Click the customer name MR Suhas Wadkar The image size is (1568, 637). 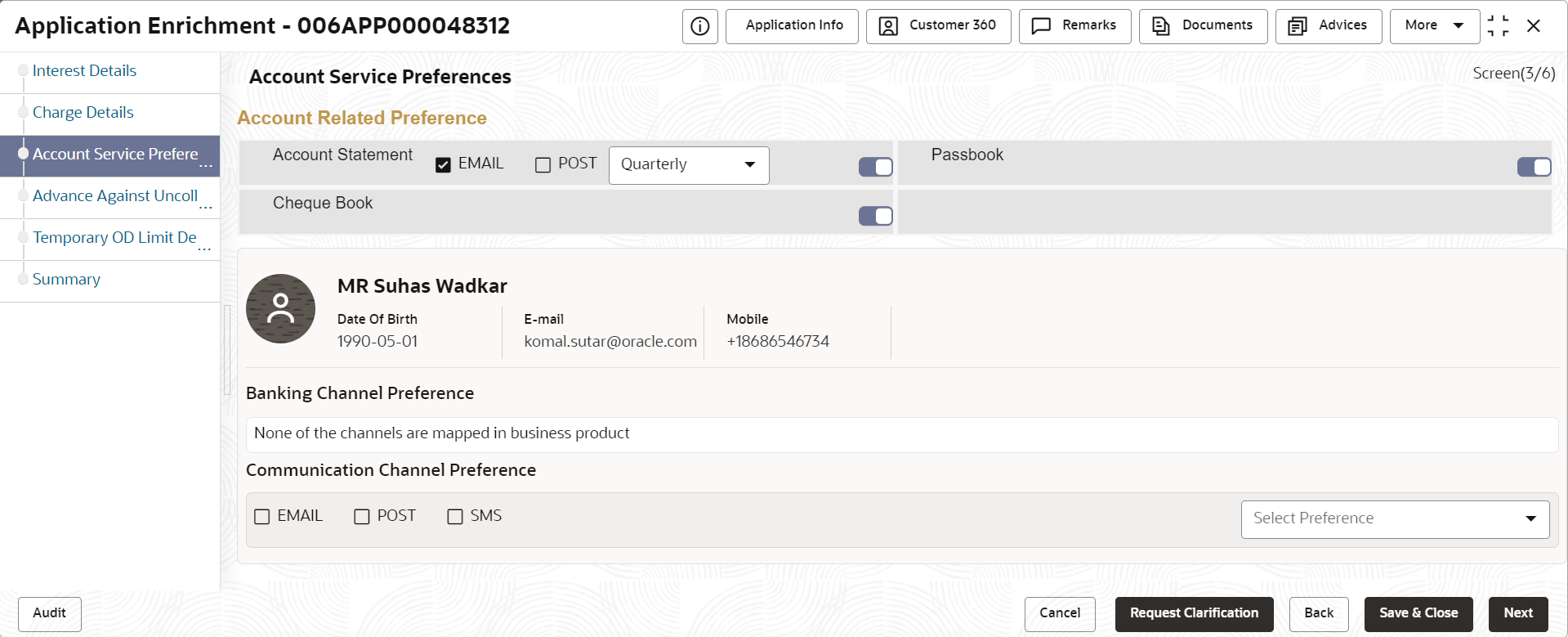pyautogui.click(x=422, y=286)
